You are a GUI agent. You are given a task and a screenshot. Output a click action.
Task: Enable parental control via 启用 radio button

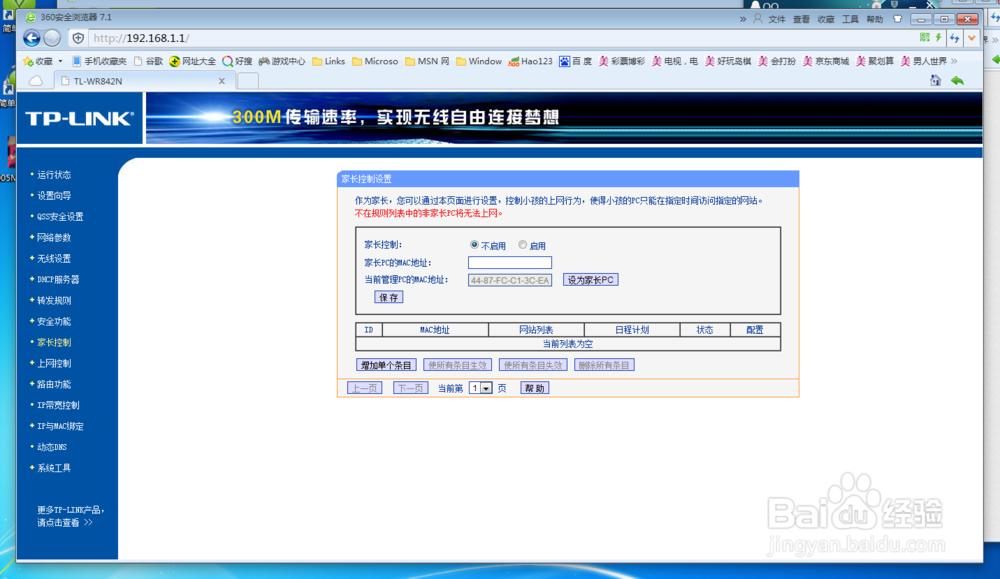click(522, 244)
